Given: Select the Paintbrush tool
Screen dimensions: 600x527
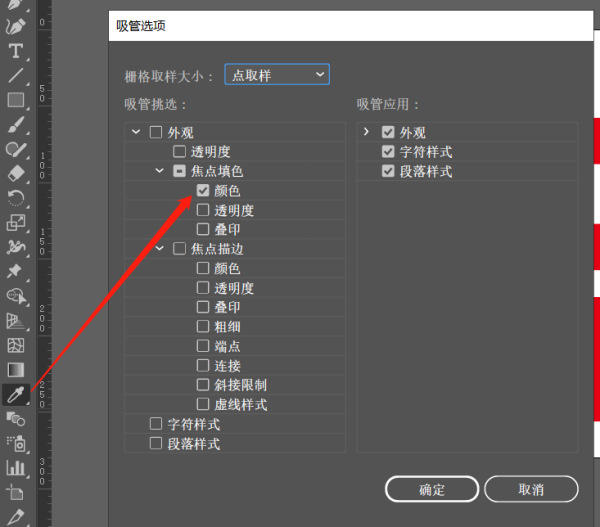Looking at the screenshot, I should click(16, 125).
